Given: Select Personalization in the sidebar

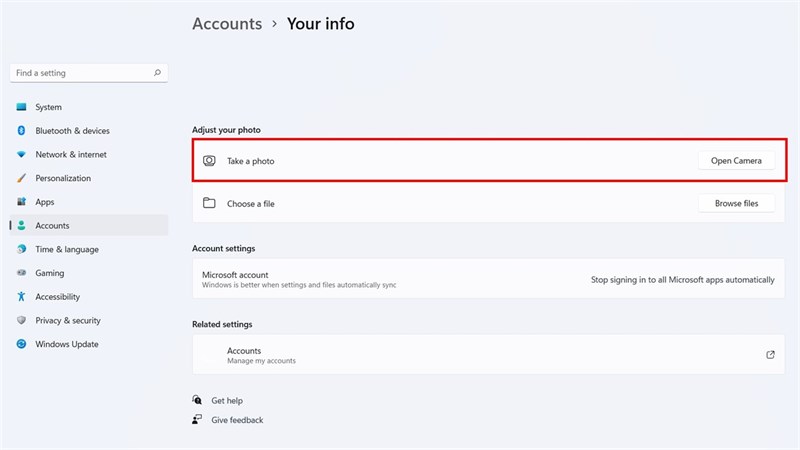Looking at the screenshot, I should tap(89, 178).
